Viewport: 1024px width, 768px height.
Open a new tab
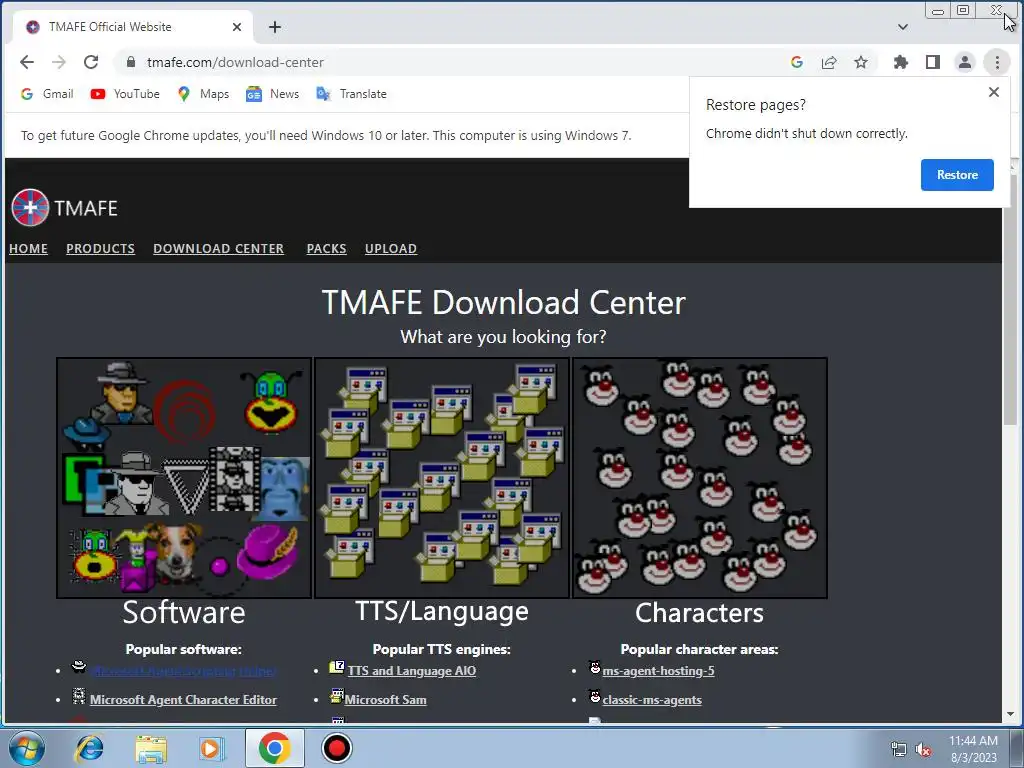275,27
